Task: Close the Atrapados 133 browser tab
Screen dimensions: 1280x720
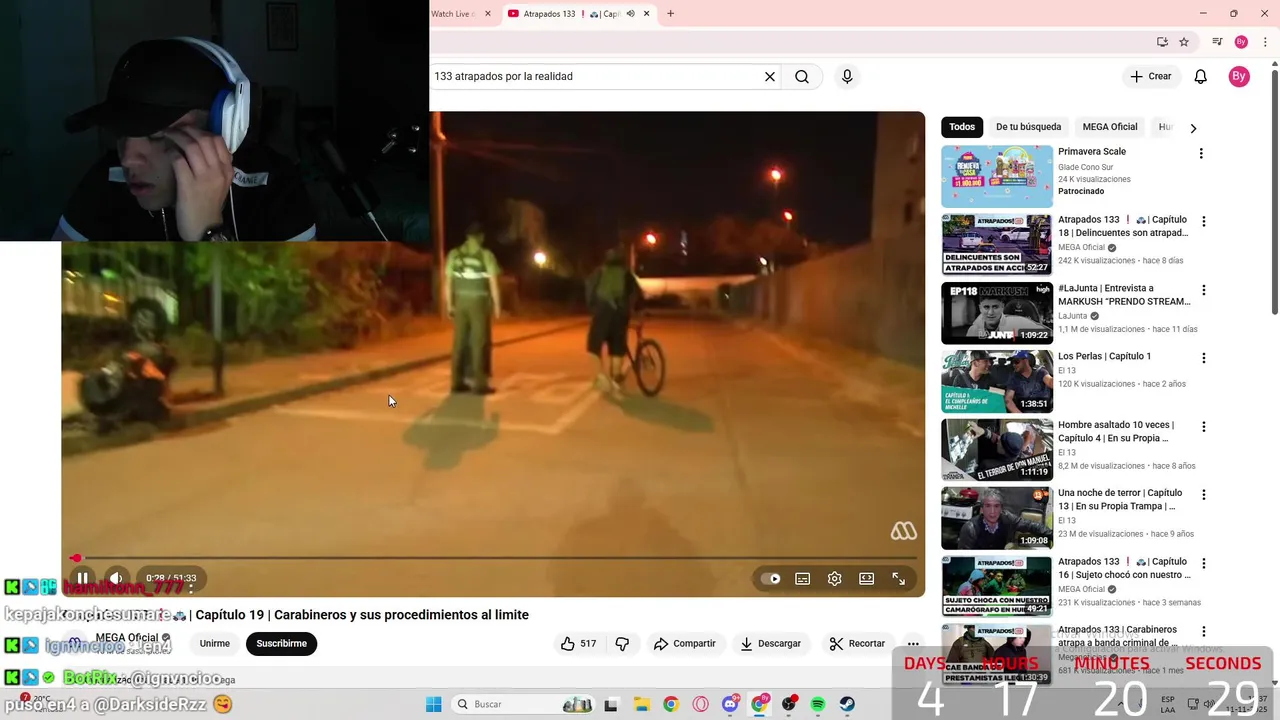Action: 647,14
